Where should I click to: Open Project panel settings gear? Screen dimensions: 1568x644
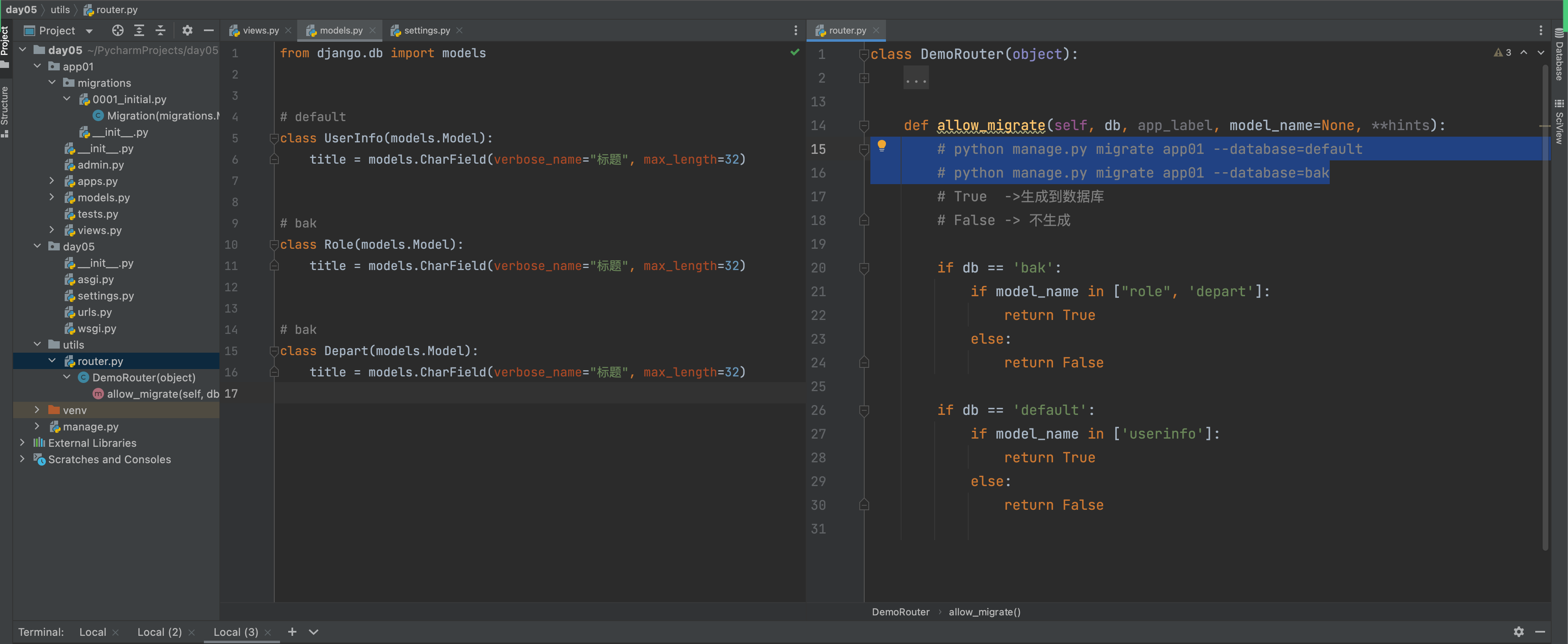pyautogui.click(x=187, y=30)
